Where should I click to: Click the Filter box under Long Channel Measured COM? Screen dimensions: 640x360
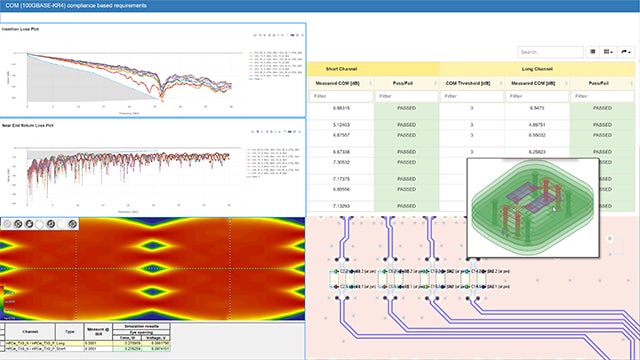pyautogui.click(x=537, y=96)
